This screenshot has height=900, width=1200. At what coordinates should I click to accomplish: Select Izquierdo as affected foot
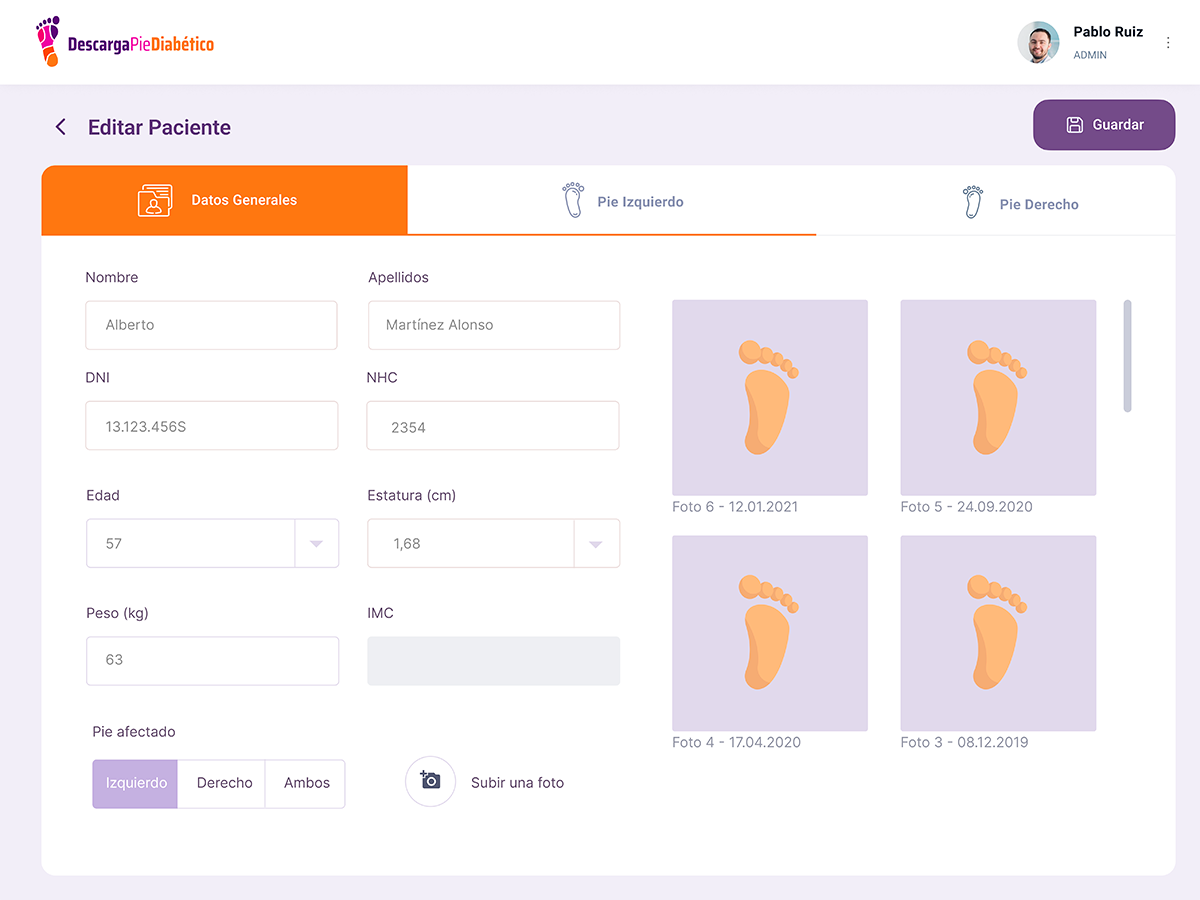coord(136,783)
